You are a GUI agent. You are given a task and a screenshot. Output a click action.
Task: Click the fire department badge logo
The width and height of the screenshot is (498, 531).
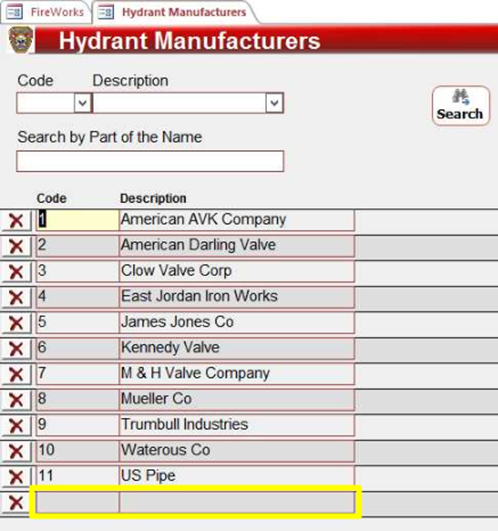(x=21, y=40)
